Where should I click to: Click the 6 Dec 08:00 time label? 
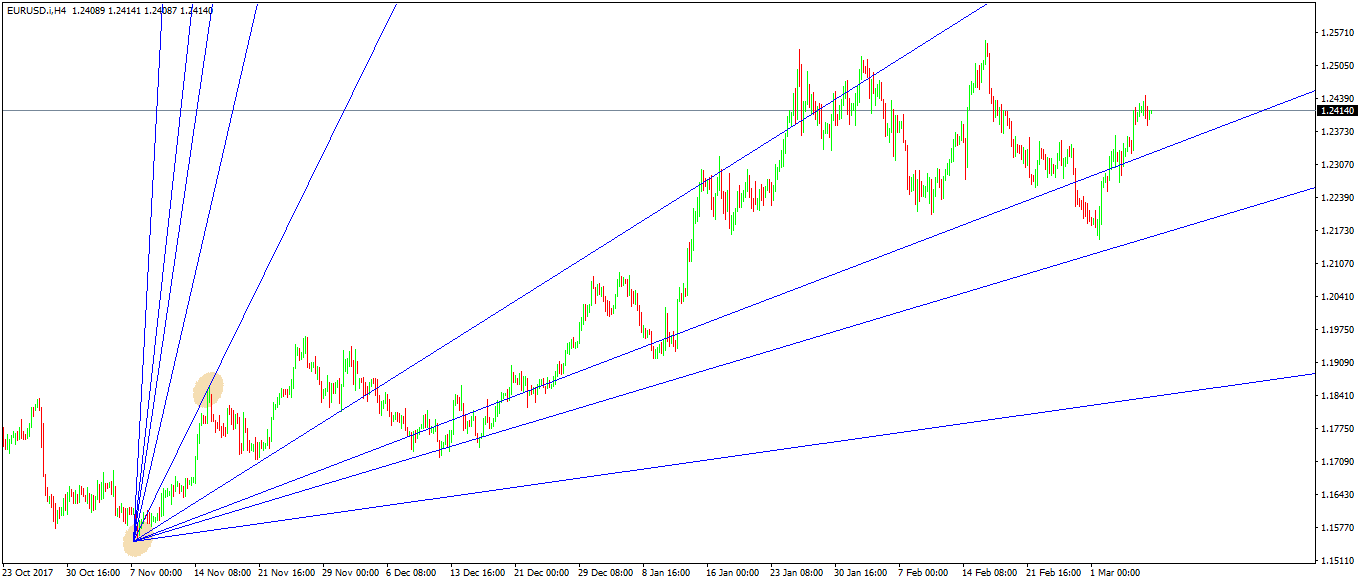(x=412, y=574)
